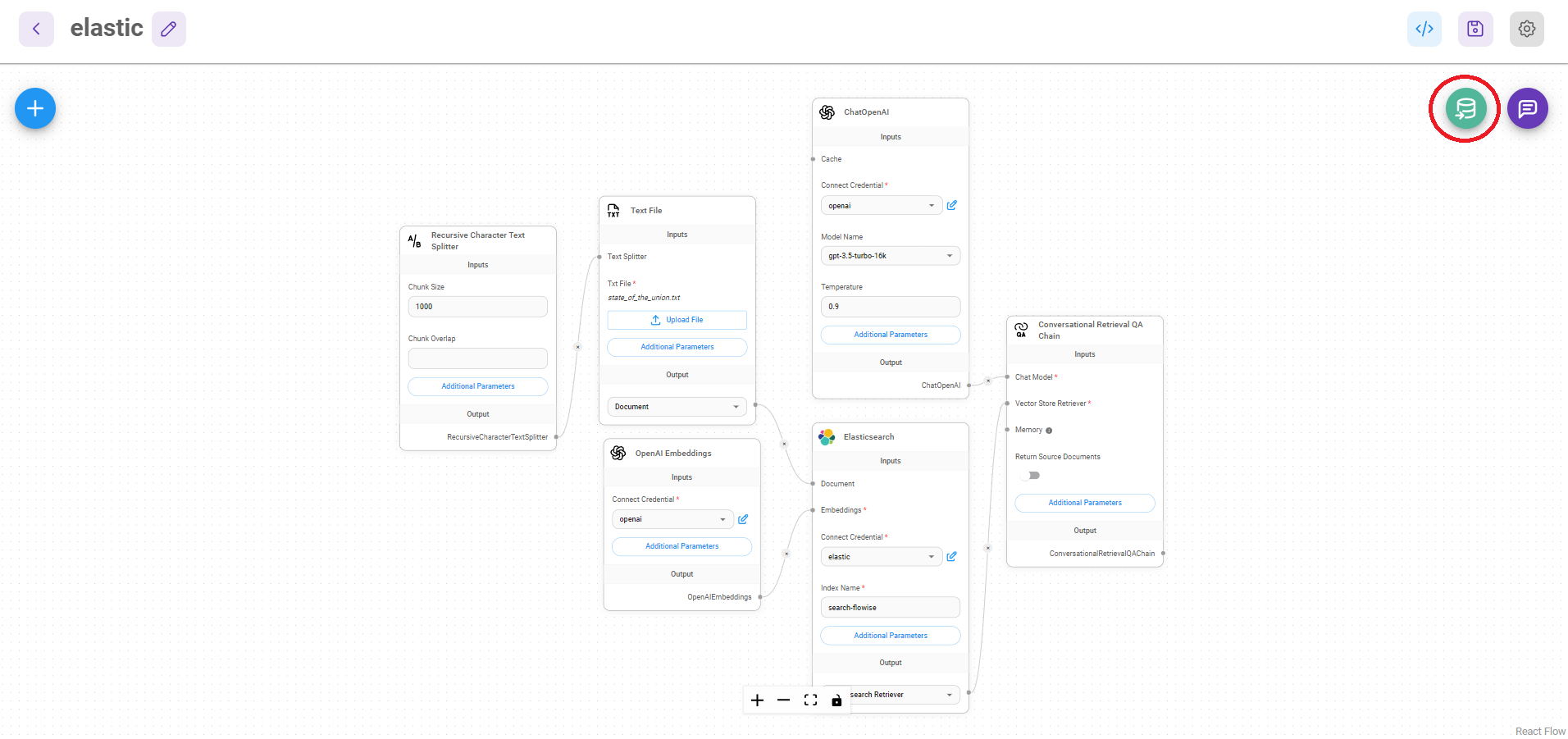This screenshot has height=739, width=1568.
Task: Open ChatOpenAI Additional Parameters
Action: tap(890, 335)
